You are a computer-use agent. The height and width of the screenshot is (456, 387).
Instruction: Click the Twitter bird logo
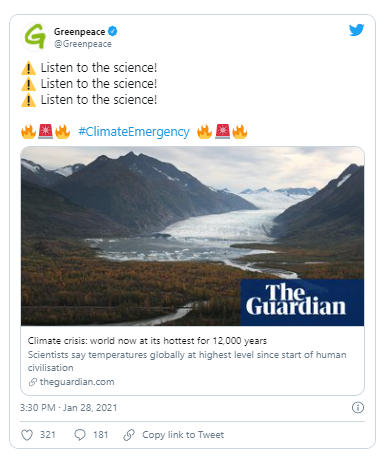(356, 30)
